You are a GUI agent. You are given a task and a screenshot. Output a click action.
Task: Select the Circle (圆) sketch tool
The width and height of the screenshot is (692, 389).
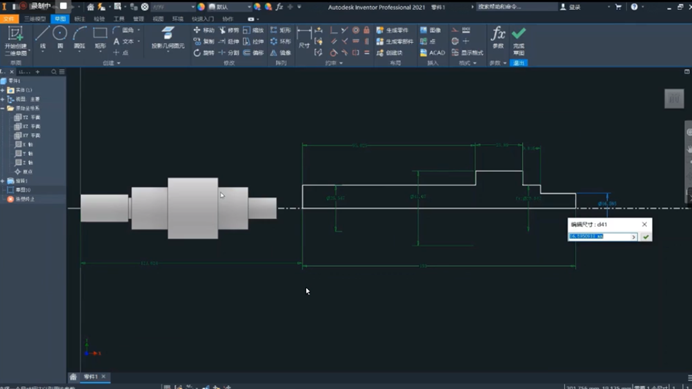(x=60, y=38)
